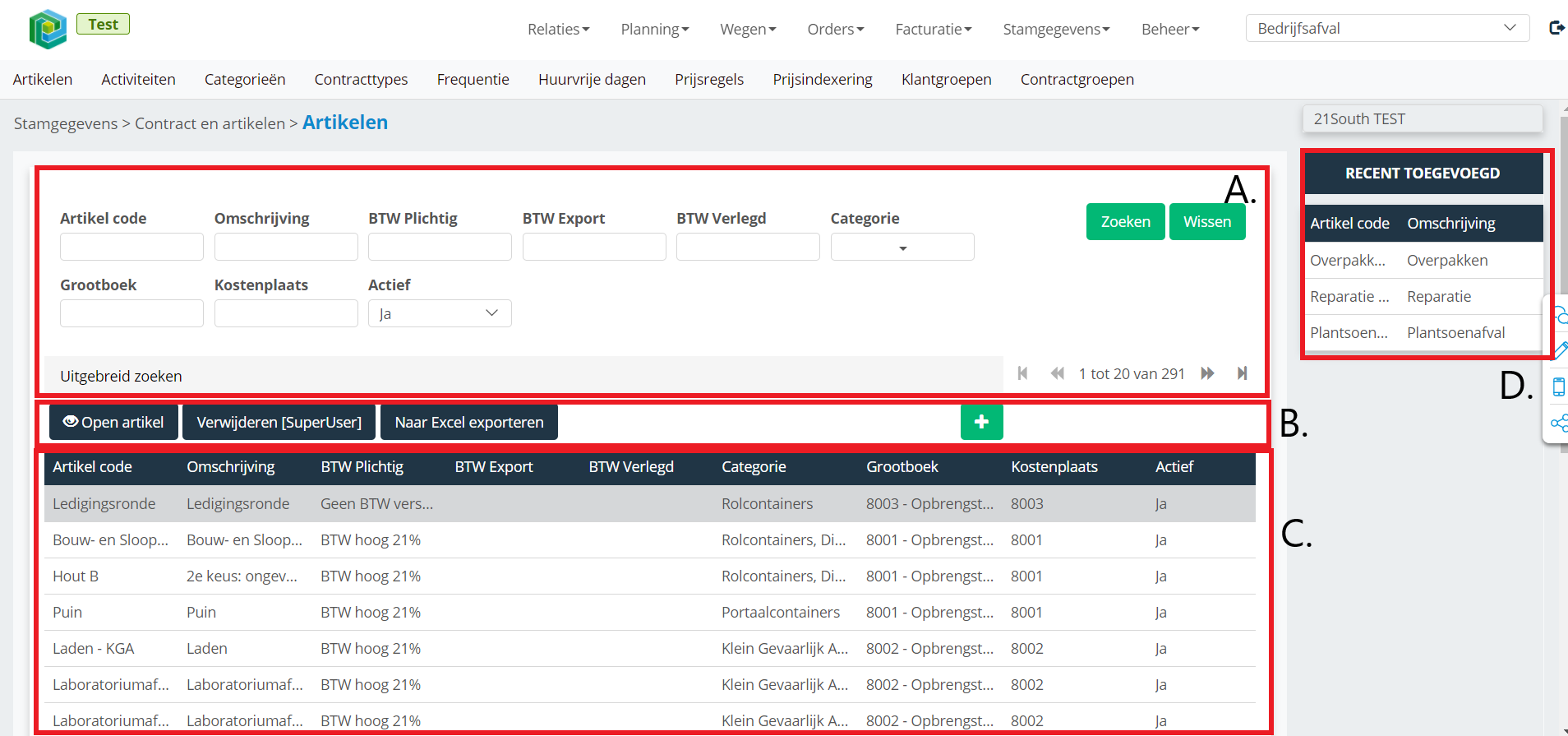This screenshot has width=1568, height=736.
Task: Click the green plus add button
Action: (x=981, y=422)
